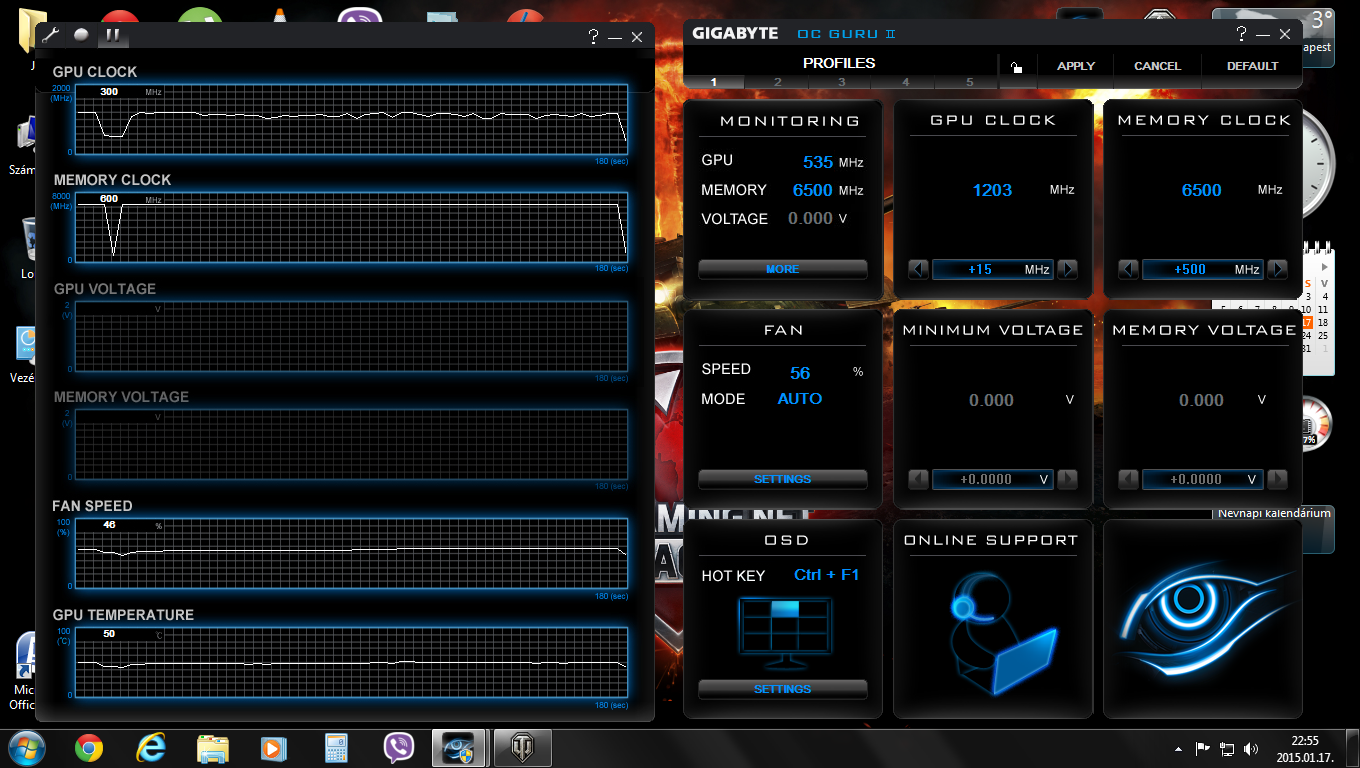
Task: Open help in OC Guru II window
Action: (x=1241, y=33)
